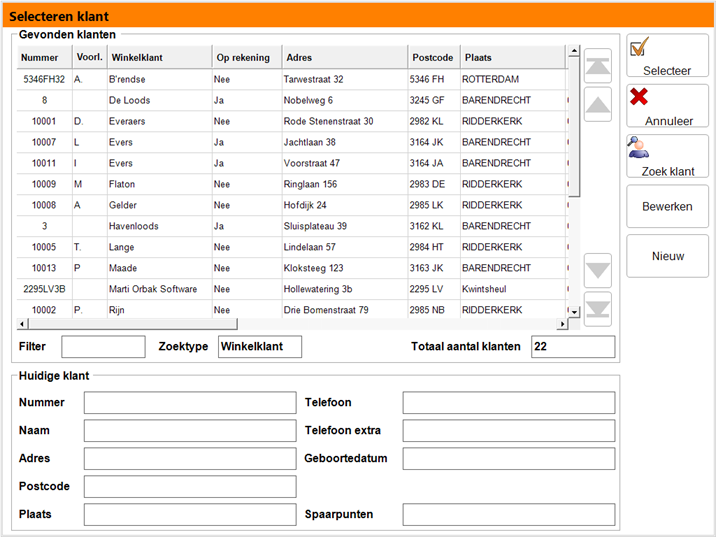The width and height of the screenshot is (716, 537).
Task: Click the Telefoon field
Action: tap(509, 402)
